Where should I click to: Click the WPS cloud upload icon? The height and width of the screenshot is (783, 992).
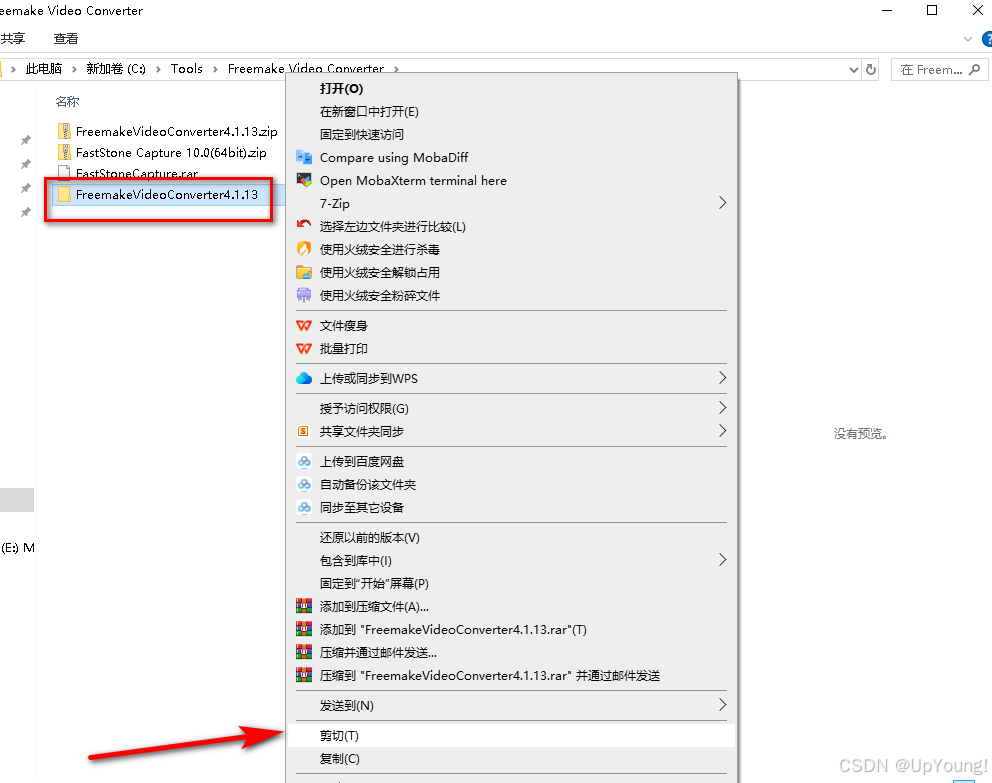click(x=304, y=378)
